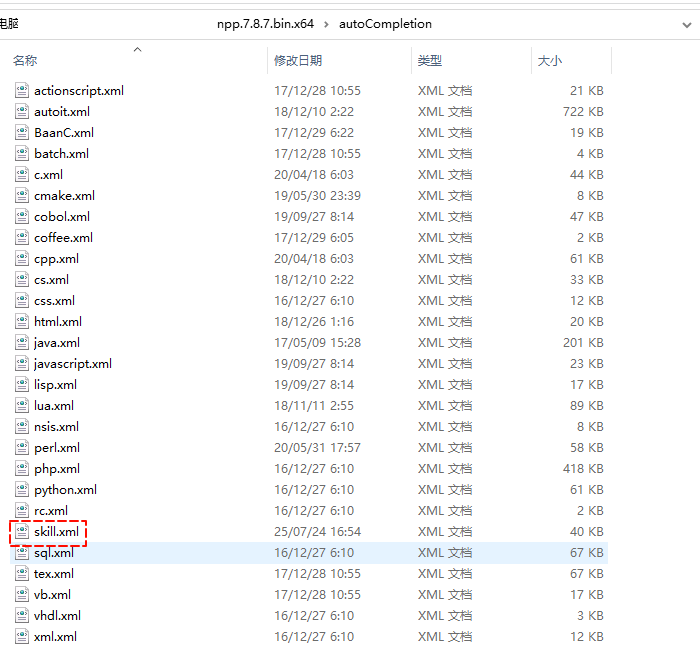Image resolution: width=700 pixels, height=659 pixels.
Task: Select the java.xml file name
Action: 57,343
